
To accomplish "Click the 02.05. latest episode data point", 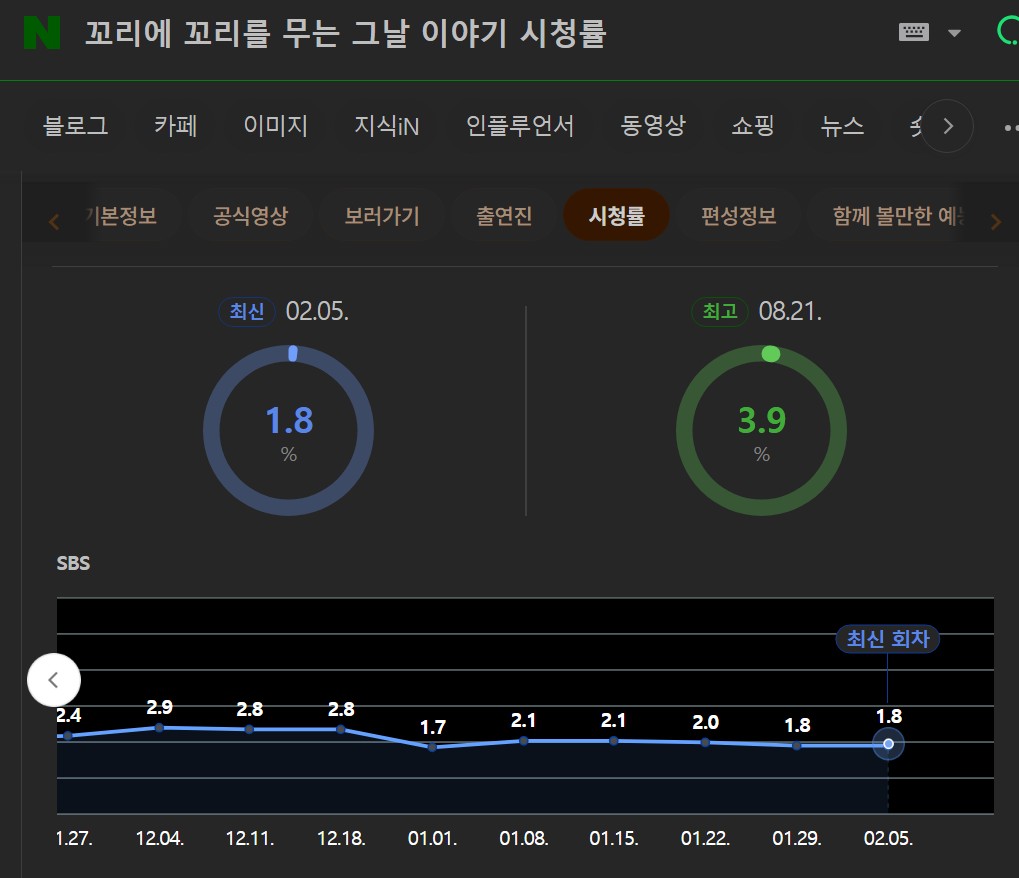I will coord(888,744).
